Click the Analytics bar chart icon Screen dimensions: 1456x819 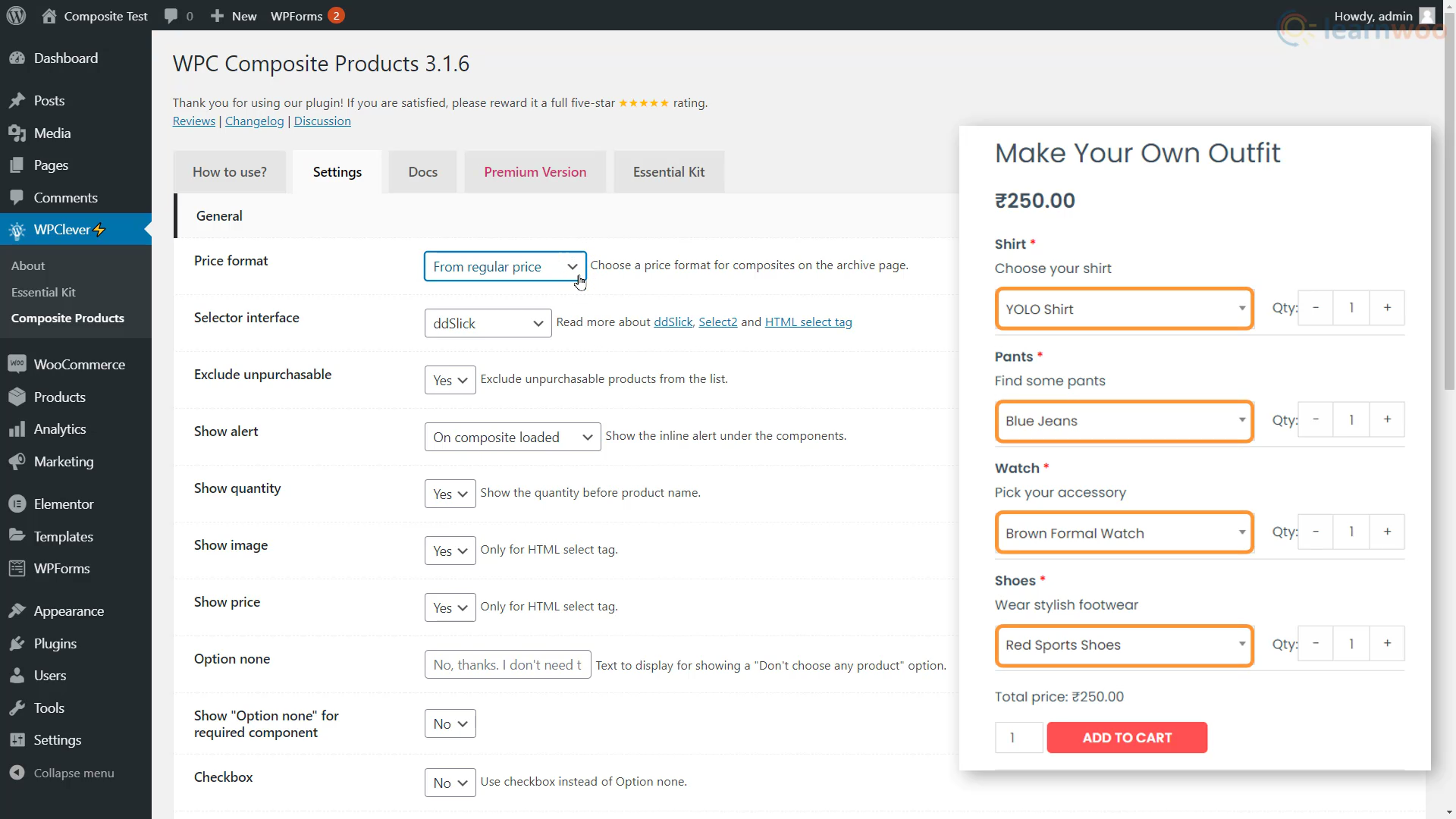(17, 429)
